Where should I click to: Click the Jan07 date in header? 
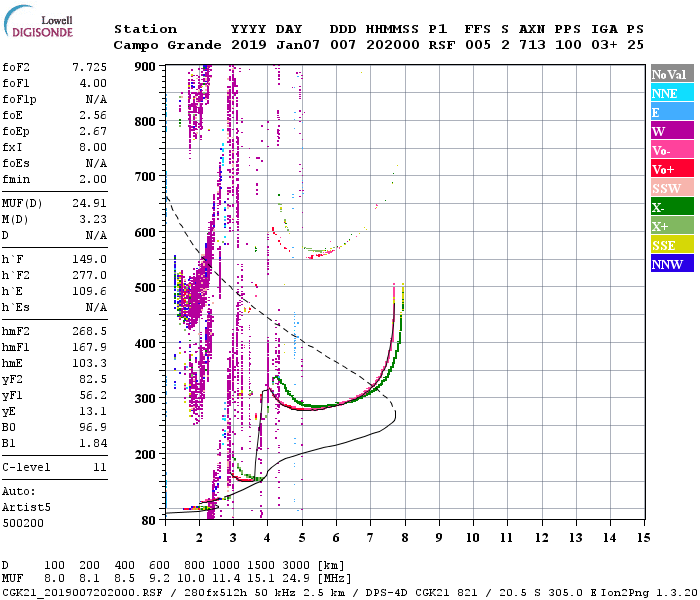tap(298, 45)
